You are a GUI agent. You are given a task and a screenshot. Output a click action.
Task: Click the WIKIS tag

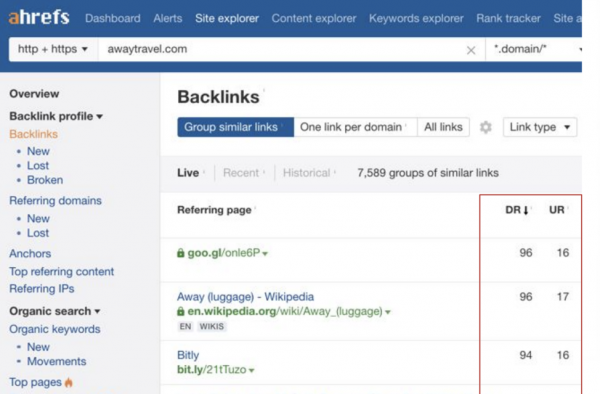tap(212, 327)
